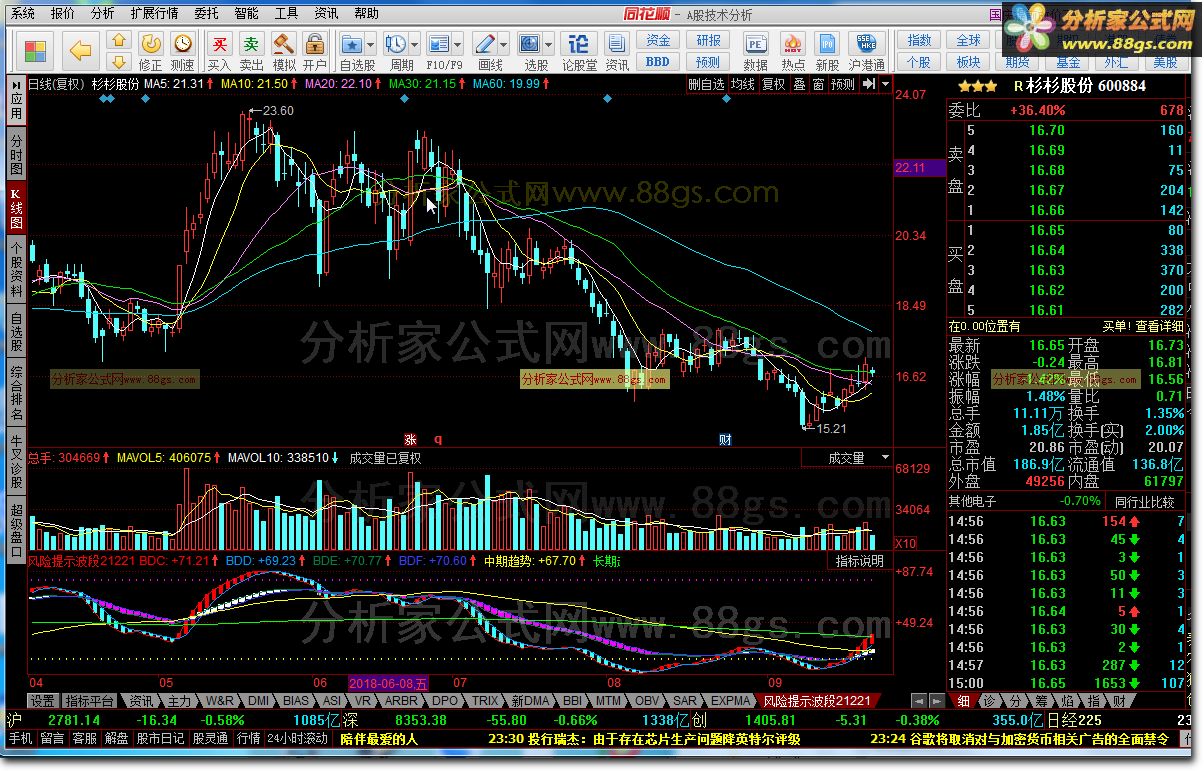
Task: Switch to the 分时图 sidebar view
Action: (16, 155)
